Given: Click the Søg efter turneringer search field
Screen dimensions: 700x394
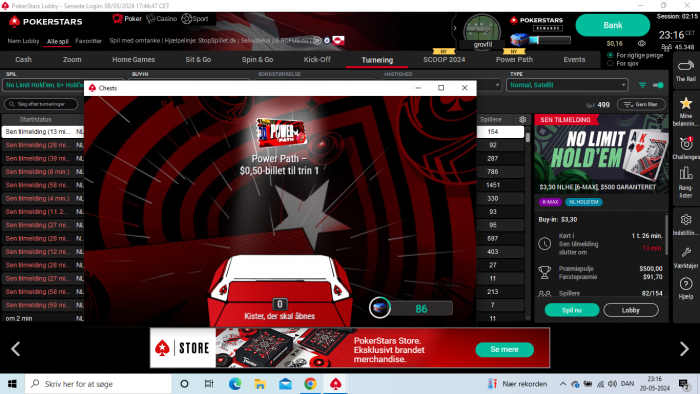Looking at the screenshot, I should (41, 104).
